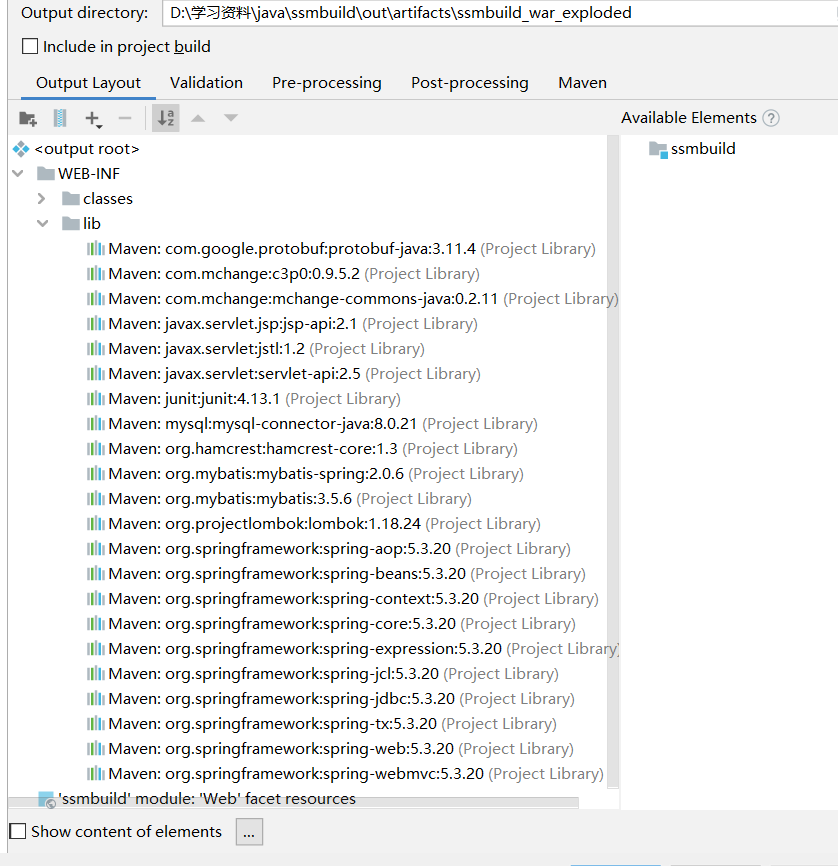Select the ssmbuild module in Available Elements
The image size is (838, 866).
(692, 149)
